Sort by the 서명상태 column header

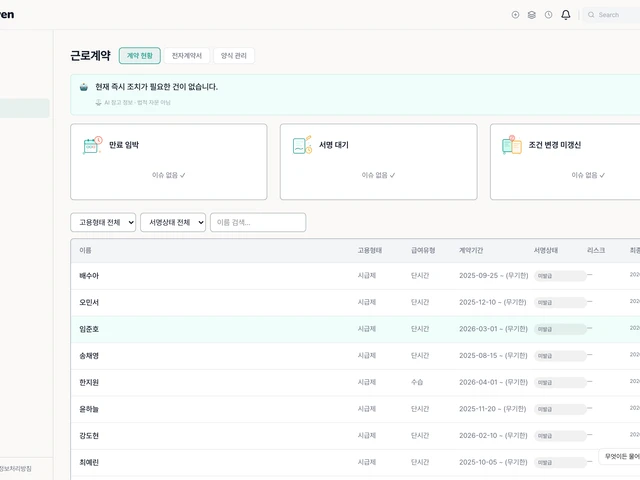[546, 250]
